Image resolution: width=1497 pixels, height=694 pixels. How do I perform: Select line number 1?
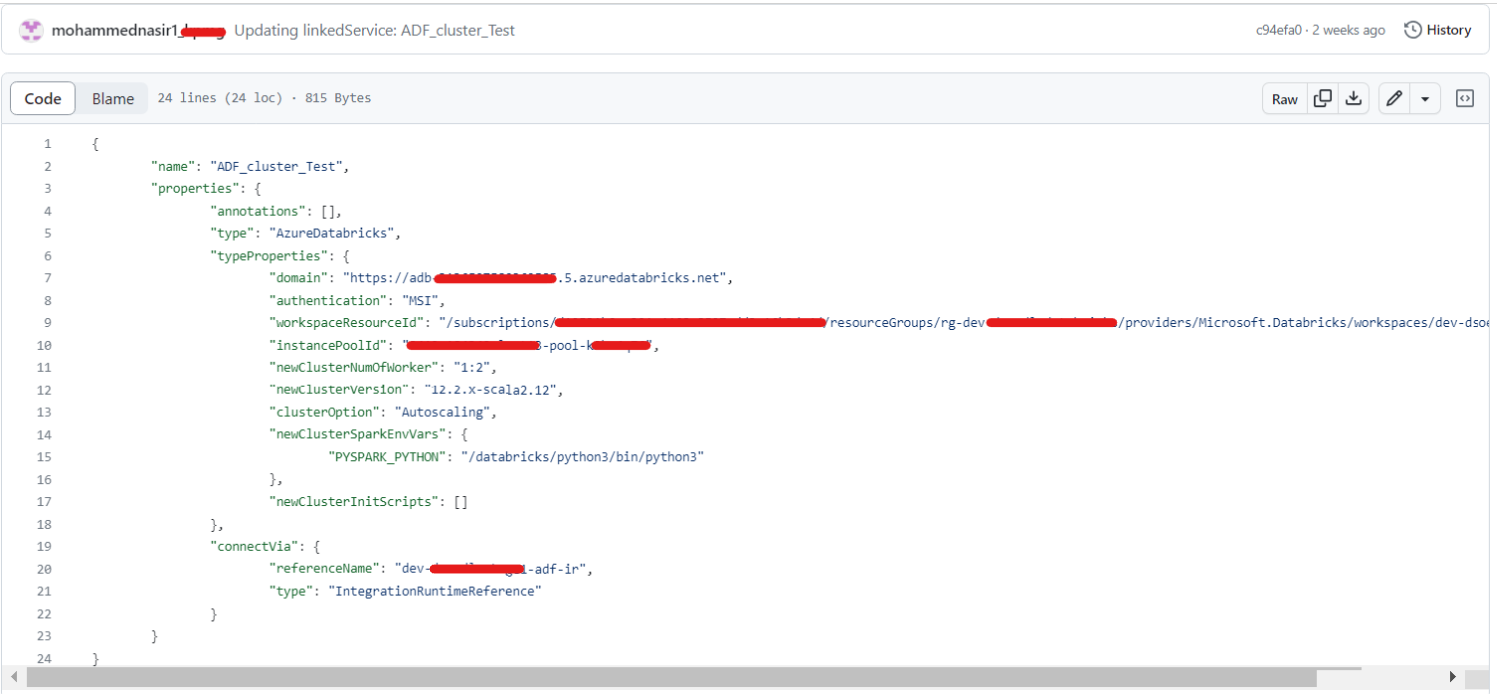pos(47,144)
